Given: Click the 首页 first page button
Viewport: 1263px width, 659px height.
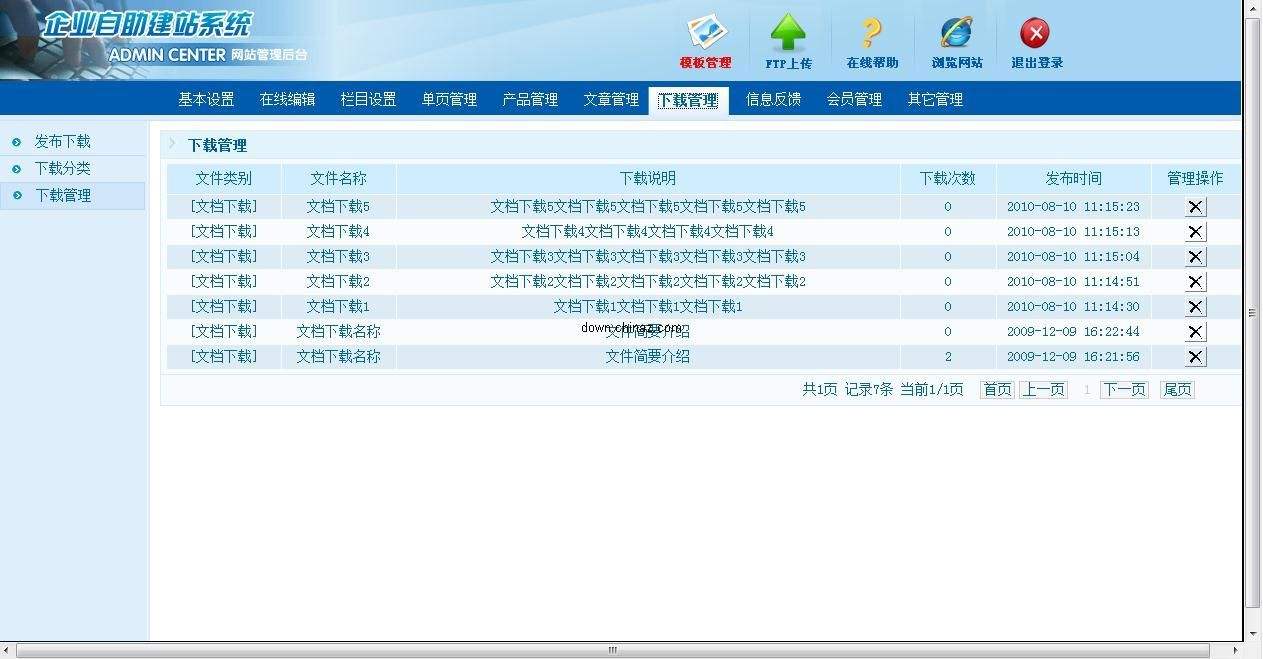Looking at the screenshot, I should [x=997, y=390].
